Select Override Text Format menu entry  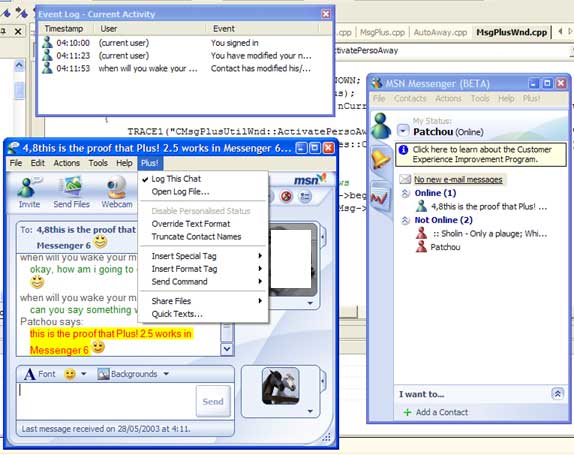point(204,224)
